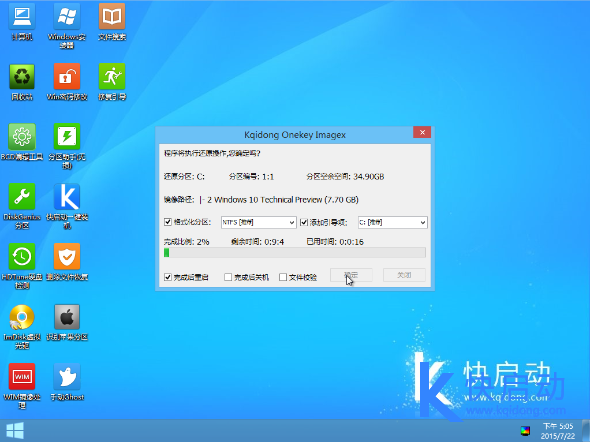The height and width of the screenshot is (442, 590).
Task: Click the green restore progress bar
Action: pos(295,253)
